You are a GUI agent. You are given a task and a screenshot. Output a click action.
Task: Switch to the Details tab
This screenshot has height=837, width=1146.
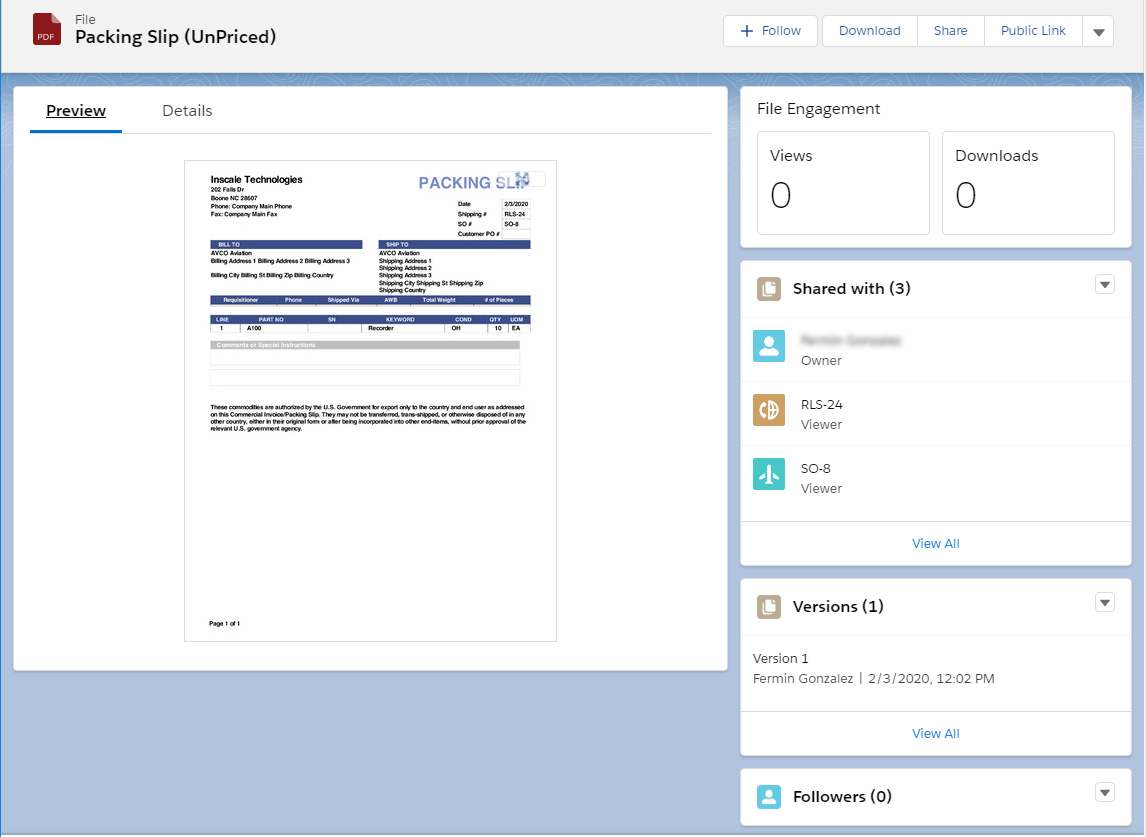pos(187,110)
